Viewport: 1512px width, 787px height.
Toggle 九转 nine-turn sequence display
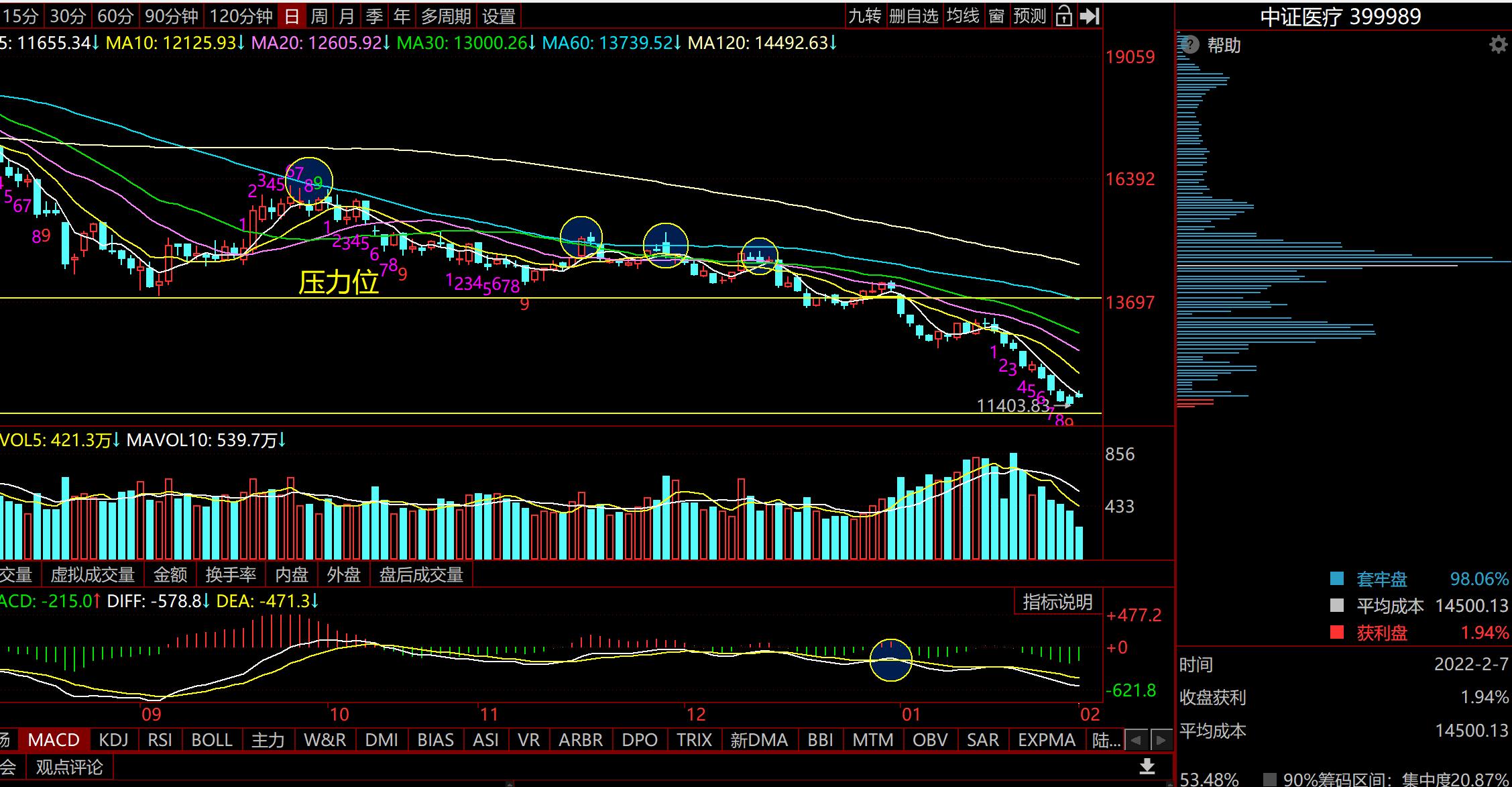coord(864,15)
